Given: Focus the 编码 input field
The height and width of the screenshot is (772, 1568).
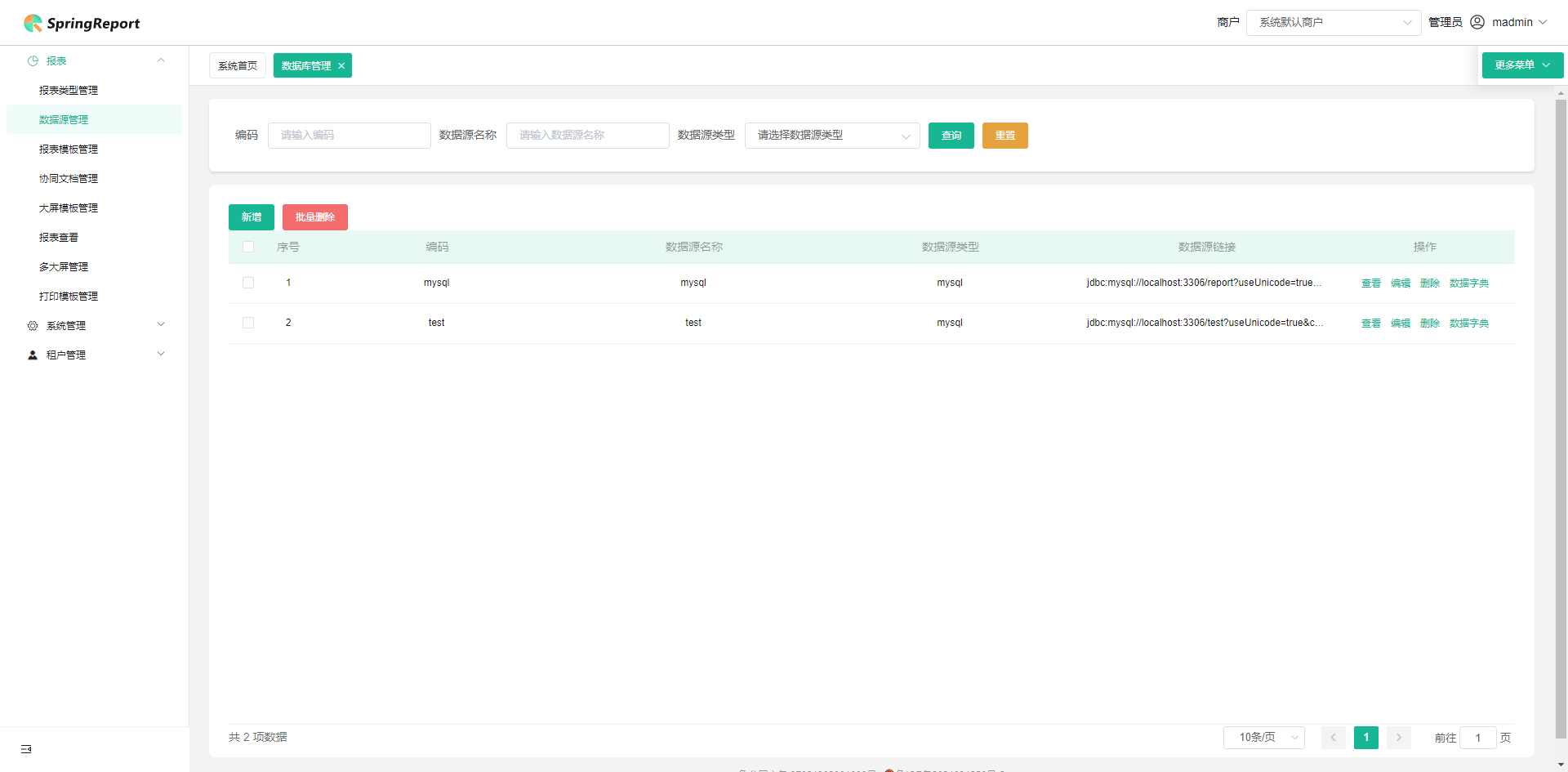Looking at the screenshot, I should 350,136.
